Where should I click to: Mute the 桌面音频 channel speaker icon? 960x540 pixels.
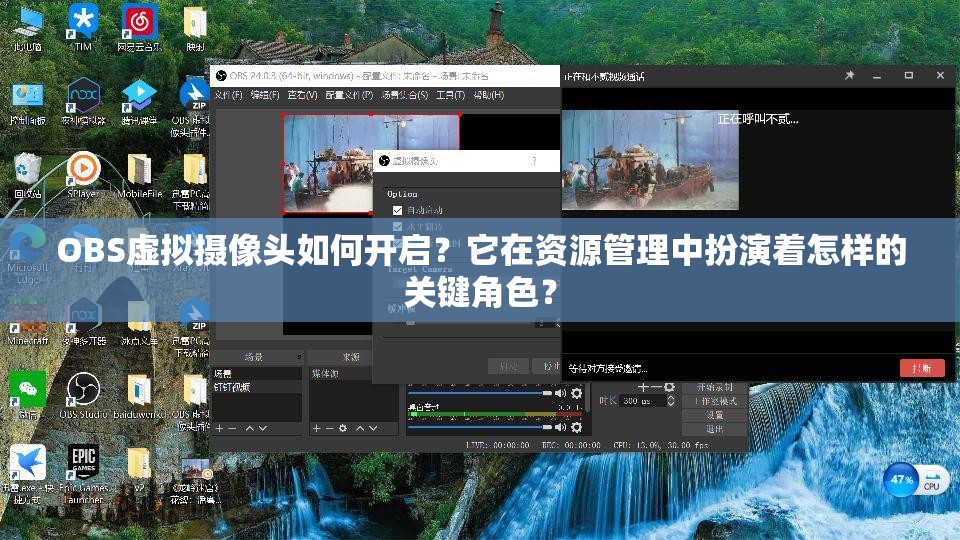point(560,427)
